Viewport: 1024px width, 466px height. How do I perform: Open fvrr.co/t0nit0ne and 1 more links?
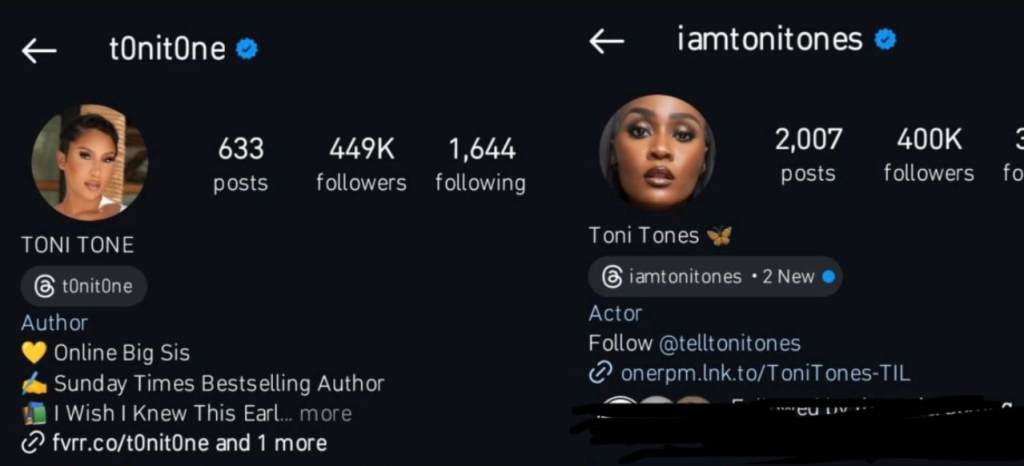189,444
